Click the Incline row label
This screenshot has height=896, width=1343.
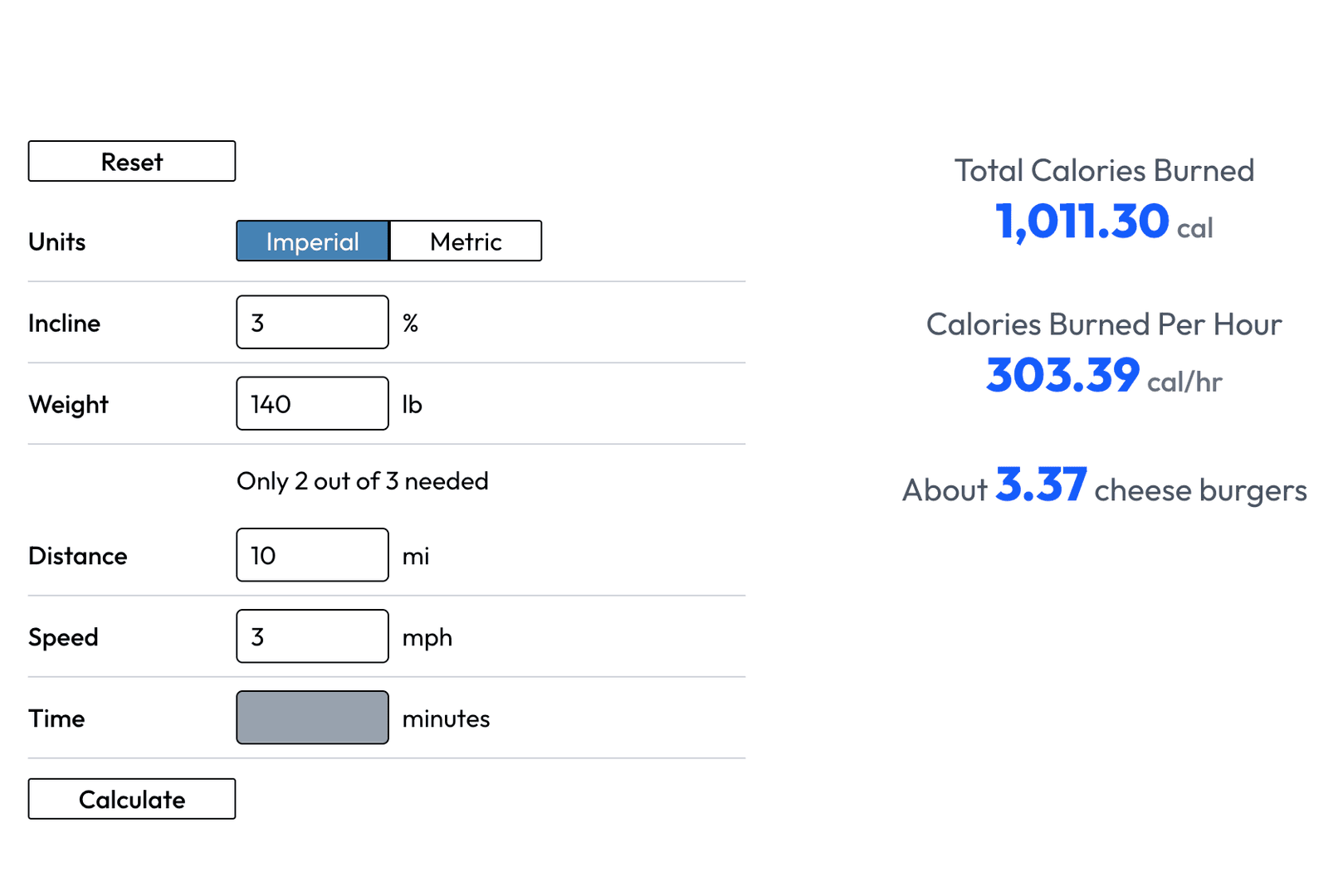pyautogui.click(x=64, y=323)
